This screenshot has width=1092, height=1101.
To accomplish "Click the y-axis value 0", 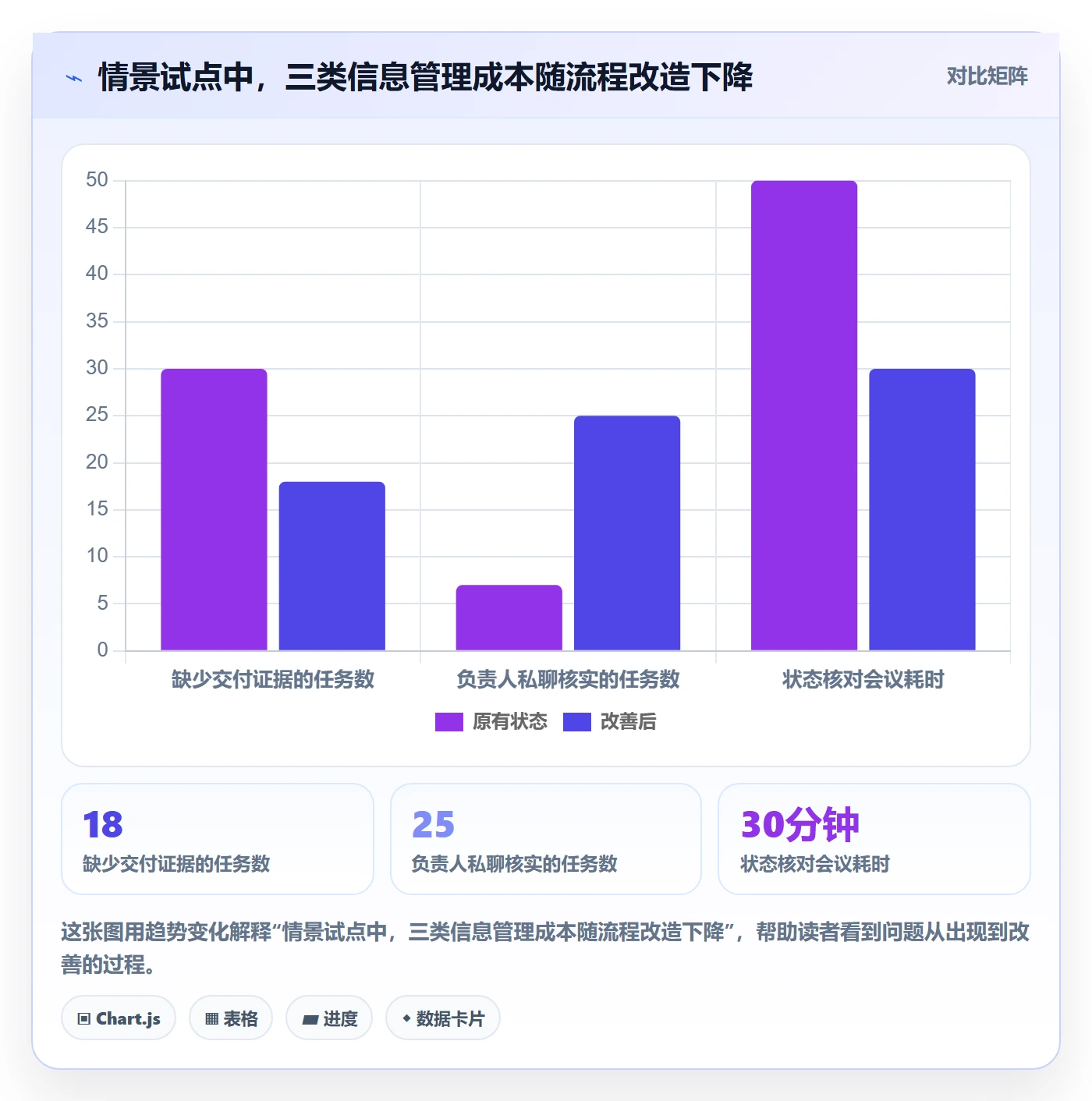I will 102,650.
